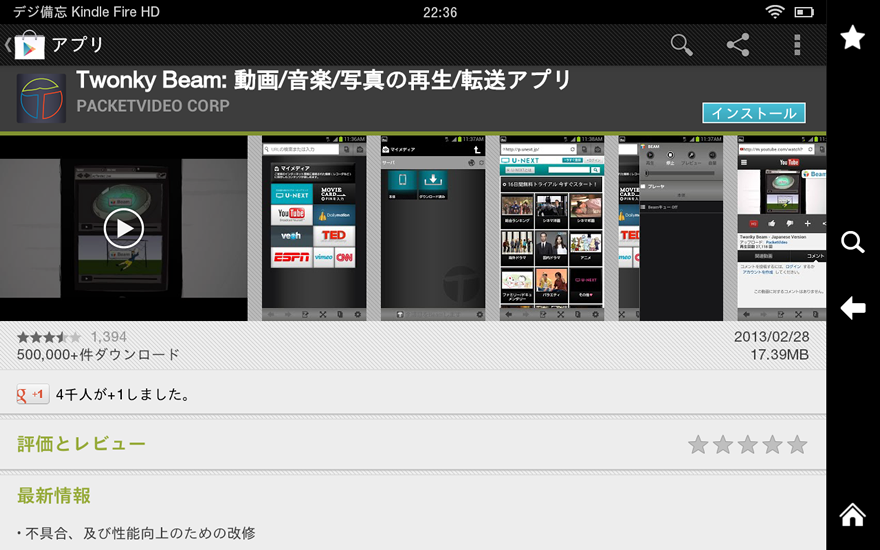Tap the clock showing 22:36
Screen dimensions: 880x550
click(440, 12)
